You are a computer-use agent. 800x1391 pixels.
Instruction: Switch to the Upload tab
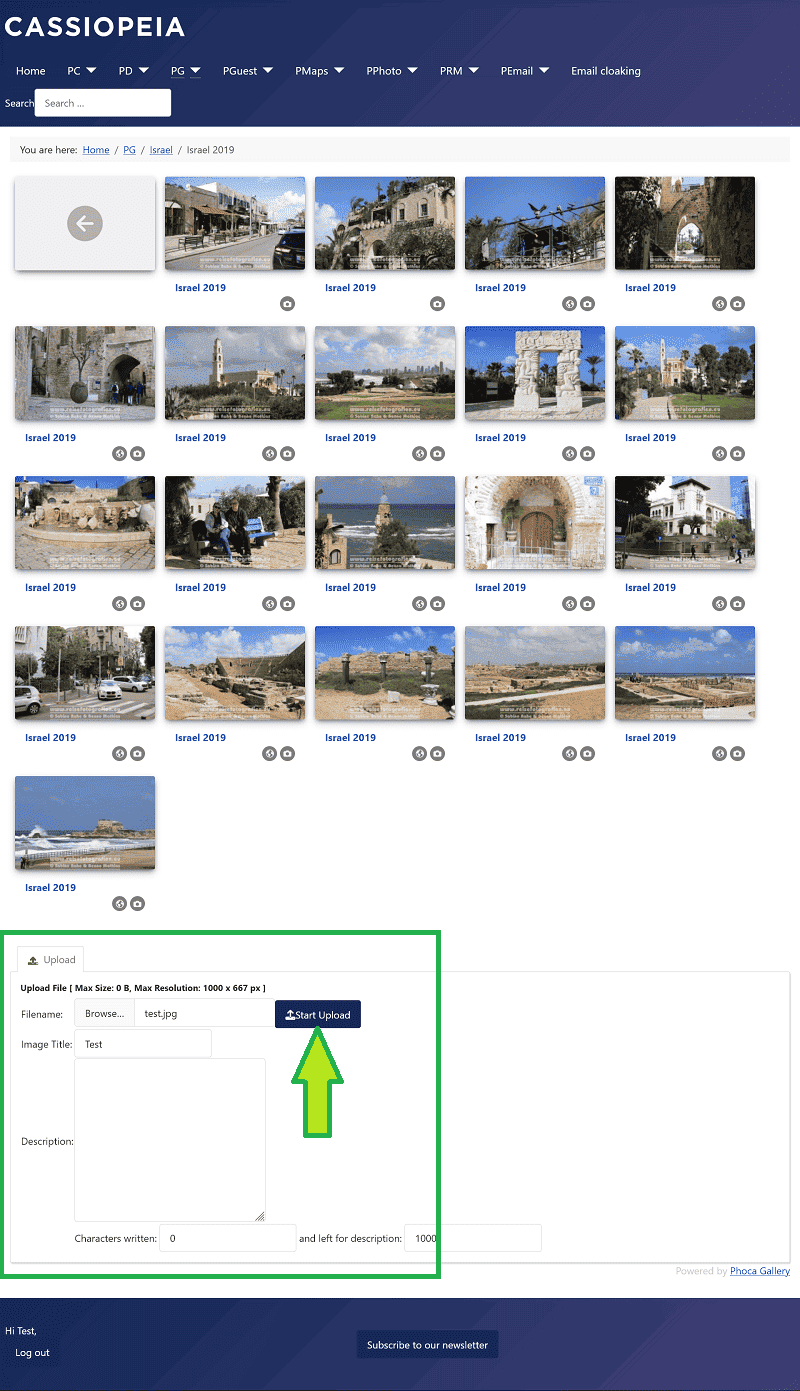click(52, 959)
